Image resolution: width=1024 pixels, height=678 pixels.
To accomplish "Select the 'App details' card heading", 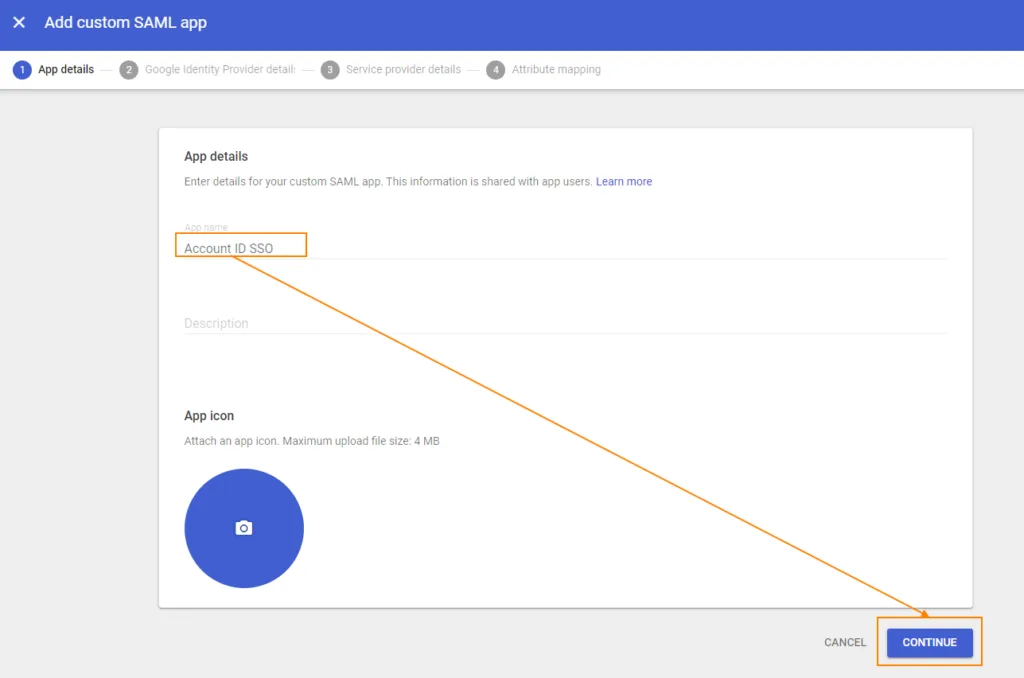I will [216, 156].
